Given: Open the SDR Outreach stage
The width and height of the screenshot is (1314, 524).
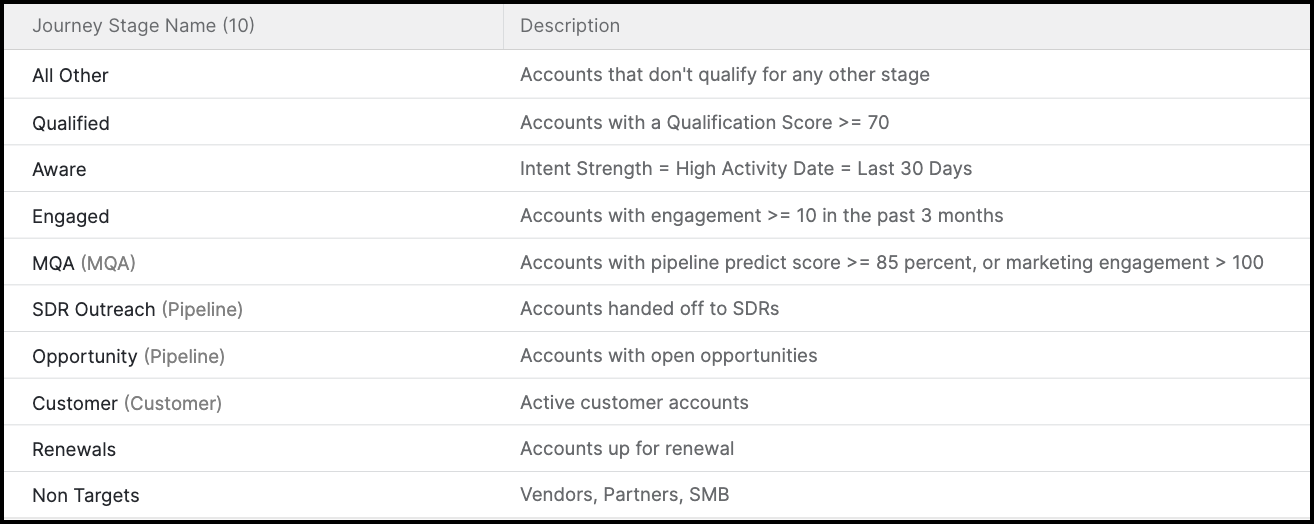Looking at the screenshot, I should pyautogui.click(x=94, y=309).
